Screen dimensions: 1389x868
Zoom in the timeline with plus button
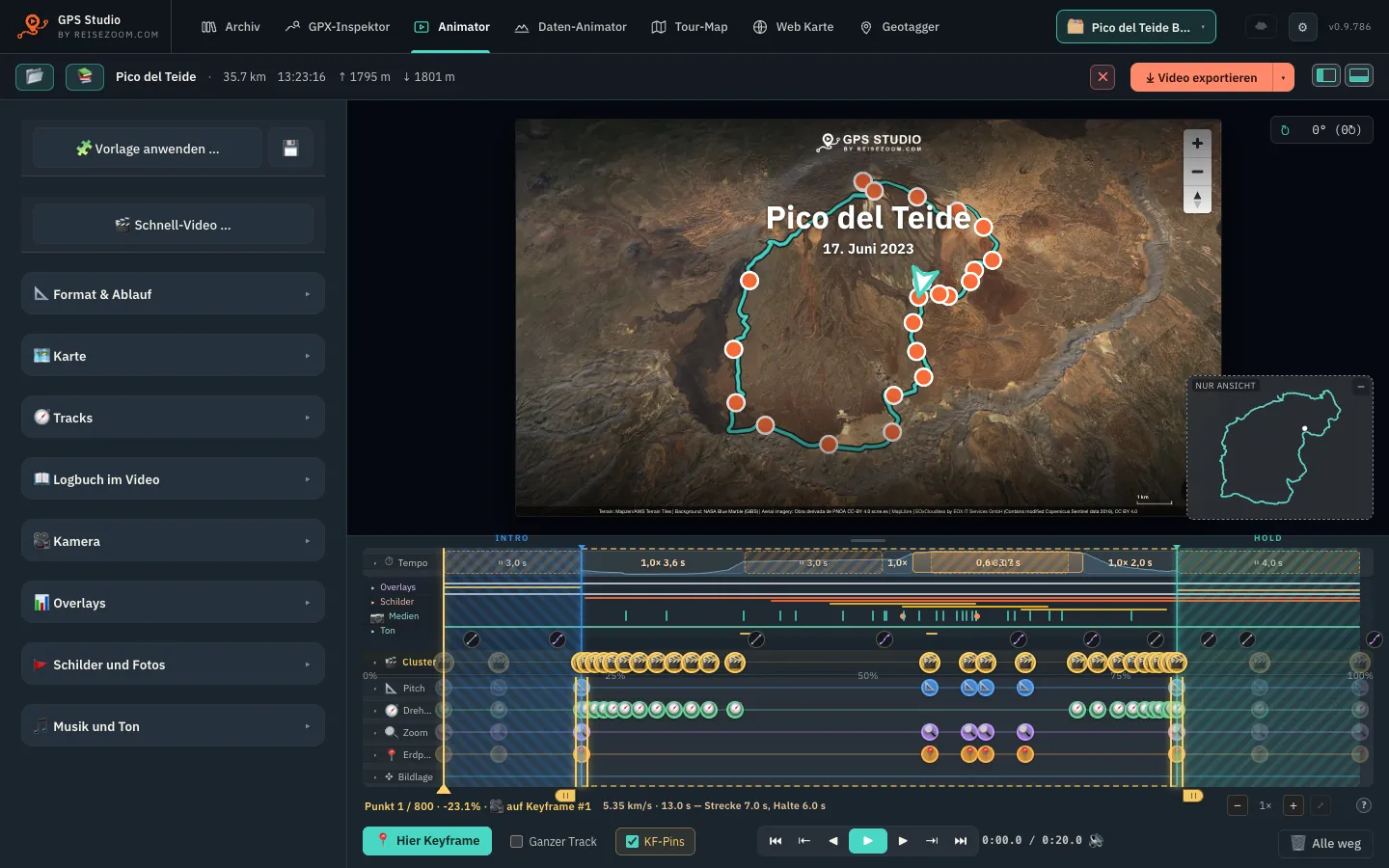1294,805
